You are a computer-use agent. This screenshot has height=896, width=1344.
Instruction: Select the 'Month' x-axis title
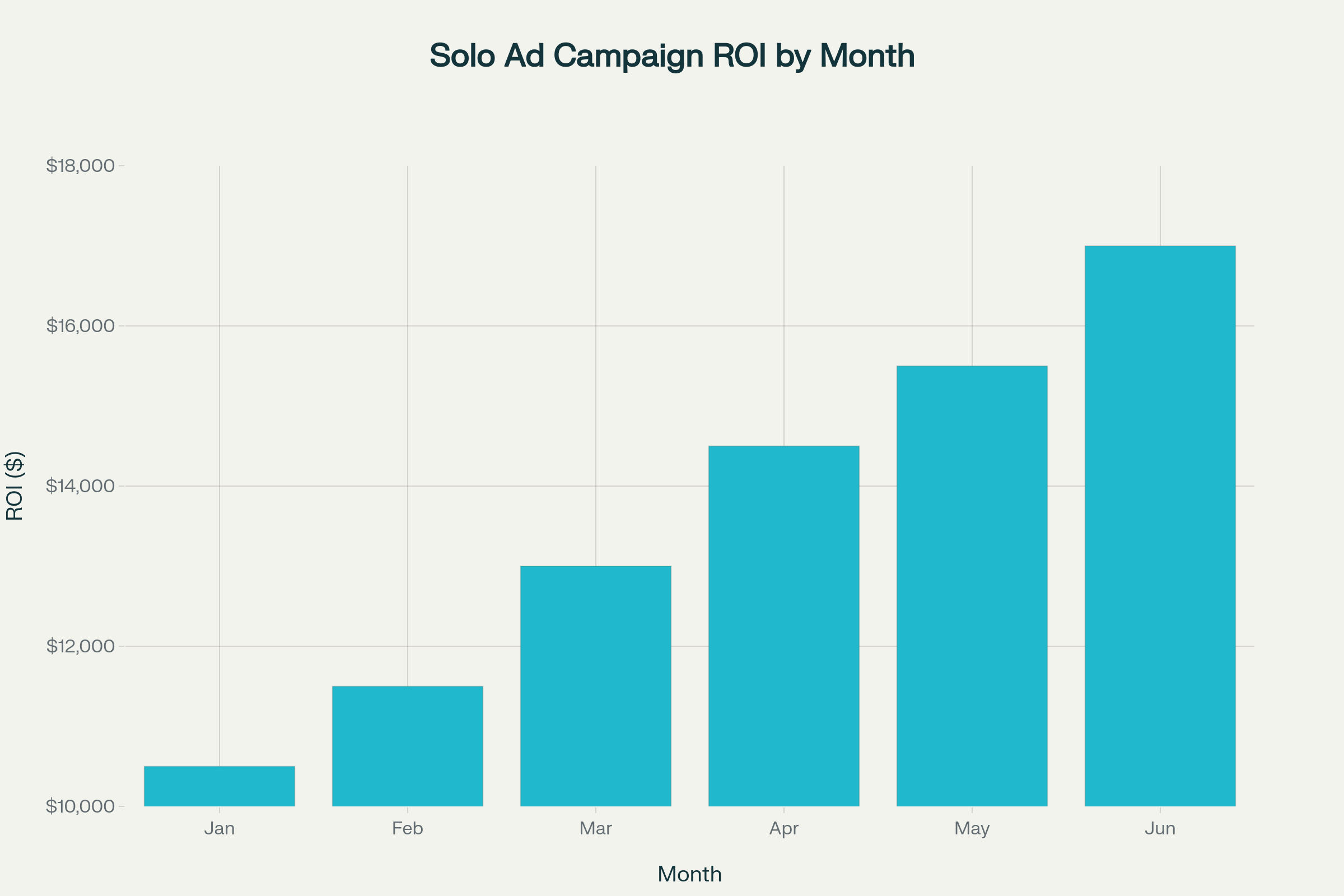pos(689,874)
